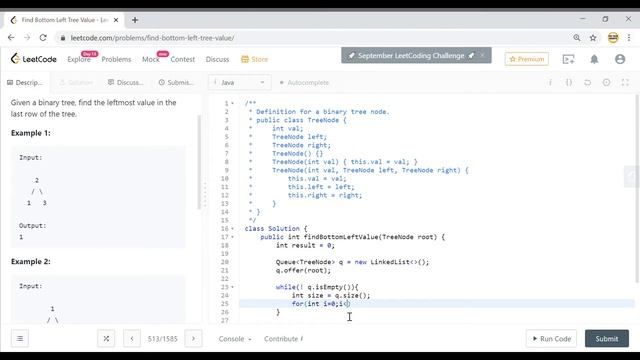Switch to the Solution tab
The height and width of the screenshot is (360, 640).
[x=76, y=82]
